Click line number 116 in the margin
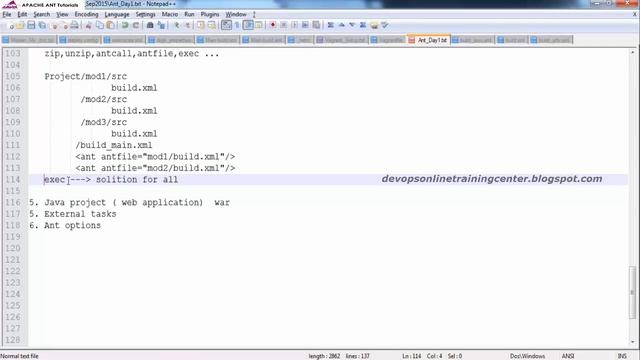Image resolution: width=640 pixels, height=360 pixels. click(13, 202)
